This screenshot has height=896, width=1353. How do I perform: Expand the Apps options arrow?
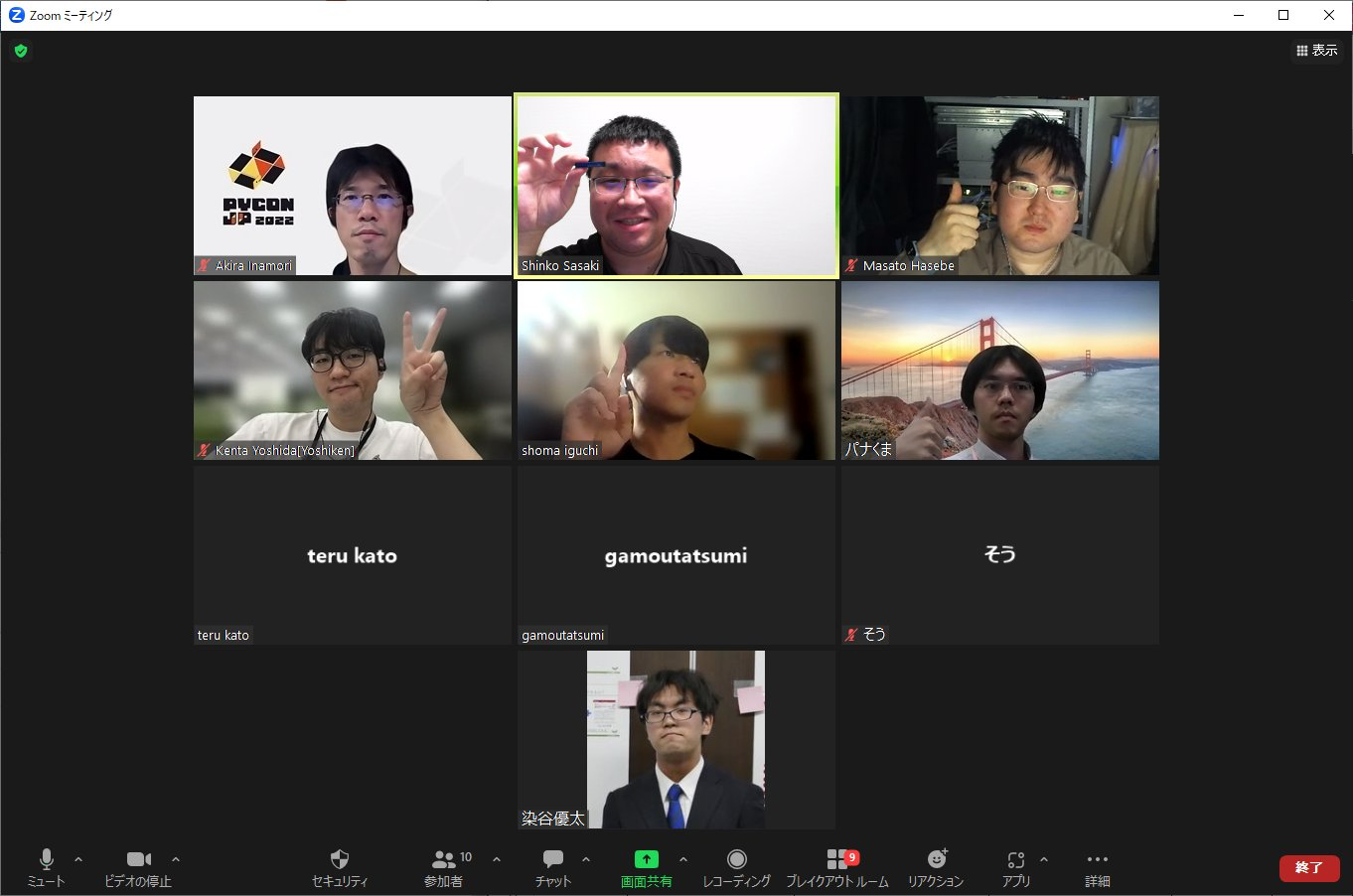point(1044,859)
